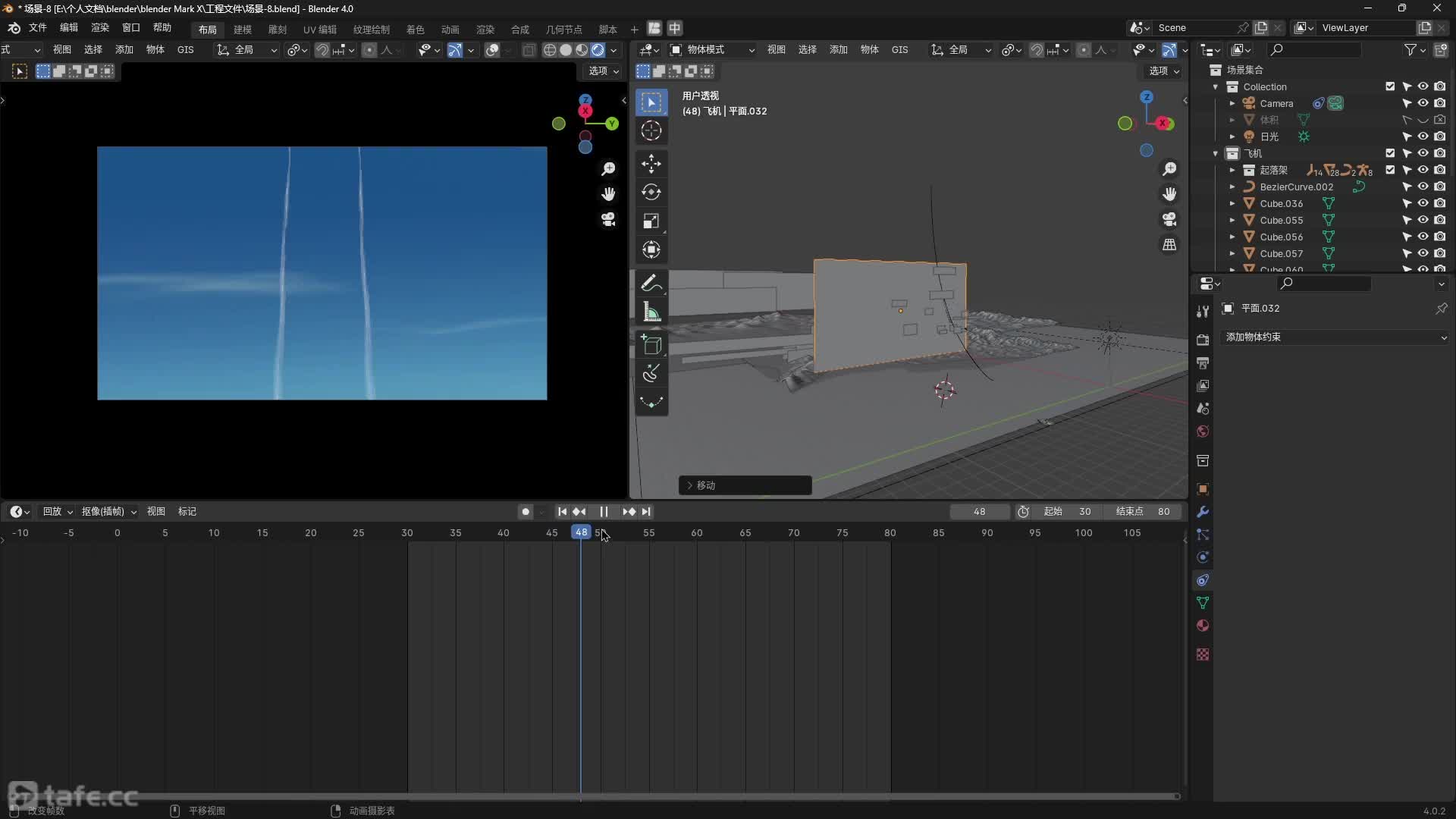Open the 抠像(插帧) keying dropdown
This screenshot has height=819, width=1456.
(x=109, y=512)
